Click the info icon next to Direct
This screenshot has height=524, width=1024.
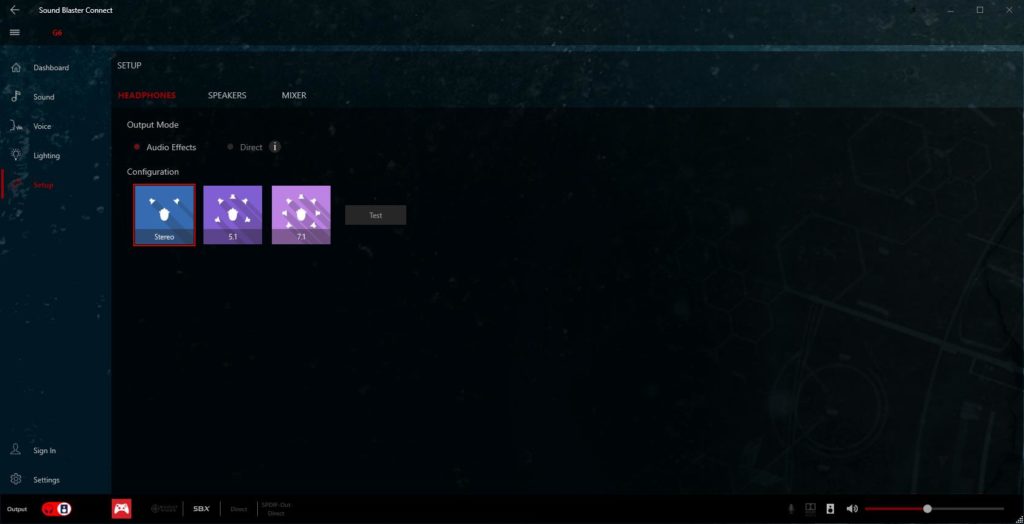tap(275, 147)
